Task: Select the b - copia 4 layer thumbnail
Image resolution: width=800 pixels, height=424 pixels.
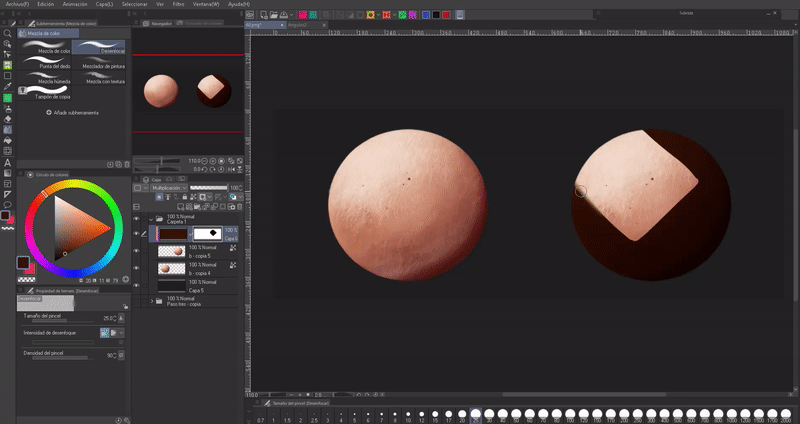Action: 169,267
